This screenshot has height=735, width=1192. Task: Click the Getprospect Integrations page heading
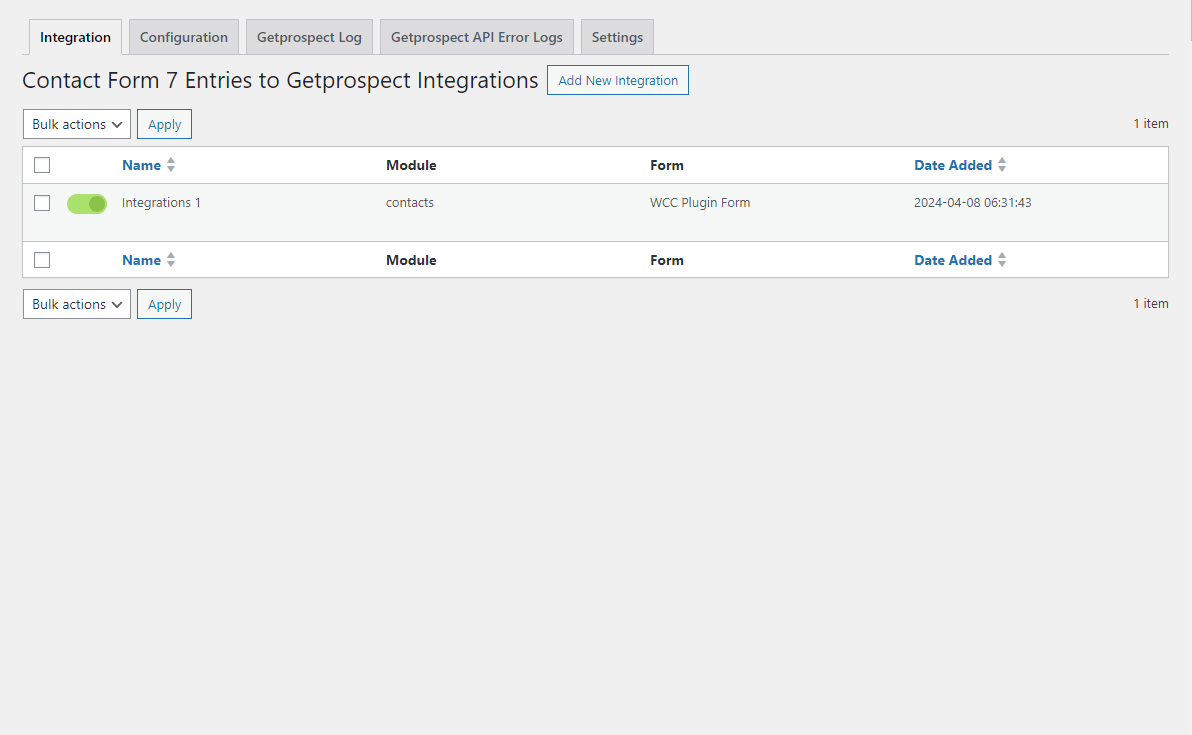point(280,81)
